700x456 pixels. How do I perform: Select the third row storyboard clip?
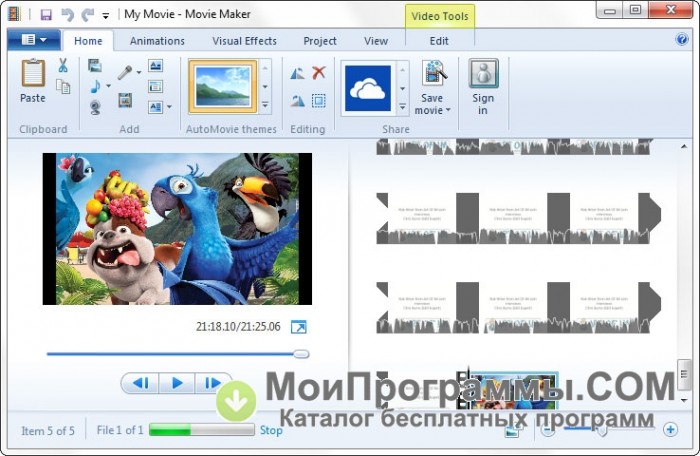(518, 308)
